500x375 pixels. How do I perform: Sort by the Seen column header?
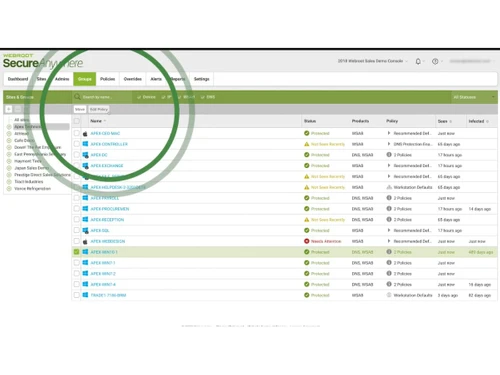click(445, 121)
